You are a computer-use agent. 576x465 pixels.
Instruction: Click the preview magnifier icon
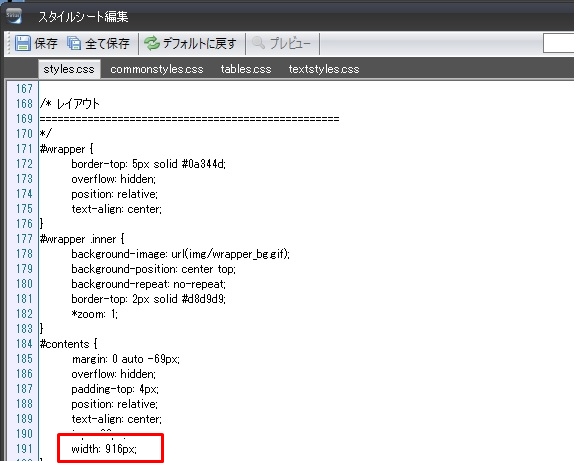(259, 43)
